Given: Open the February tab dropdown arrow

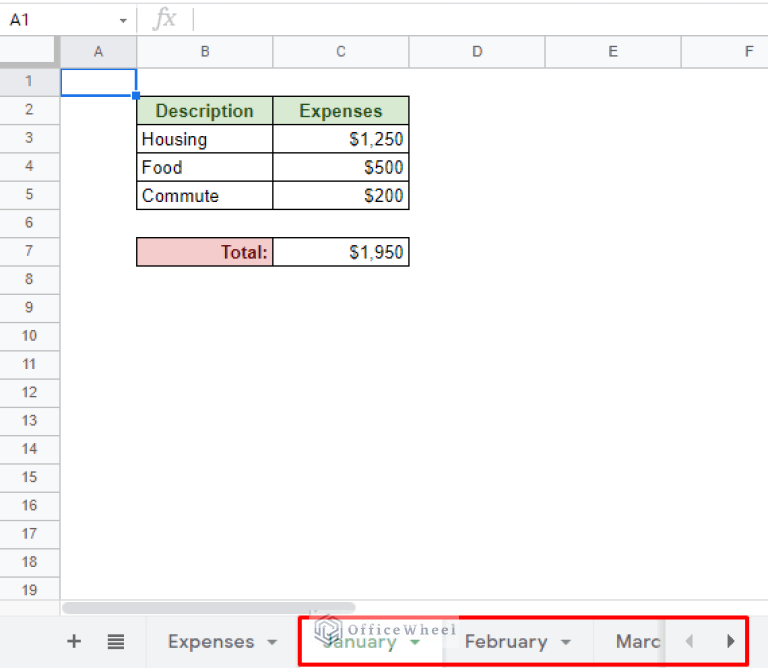Looking at the screenshot, I should [x=565, y=643].
